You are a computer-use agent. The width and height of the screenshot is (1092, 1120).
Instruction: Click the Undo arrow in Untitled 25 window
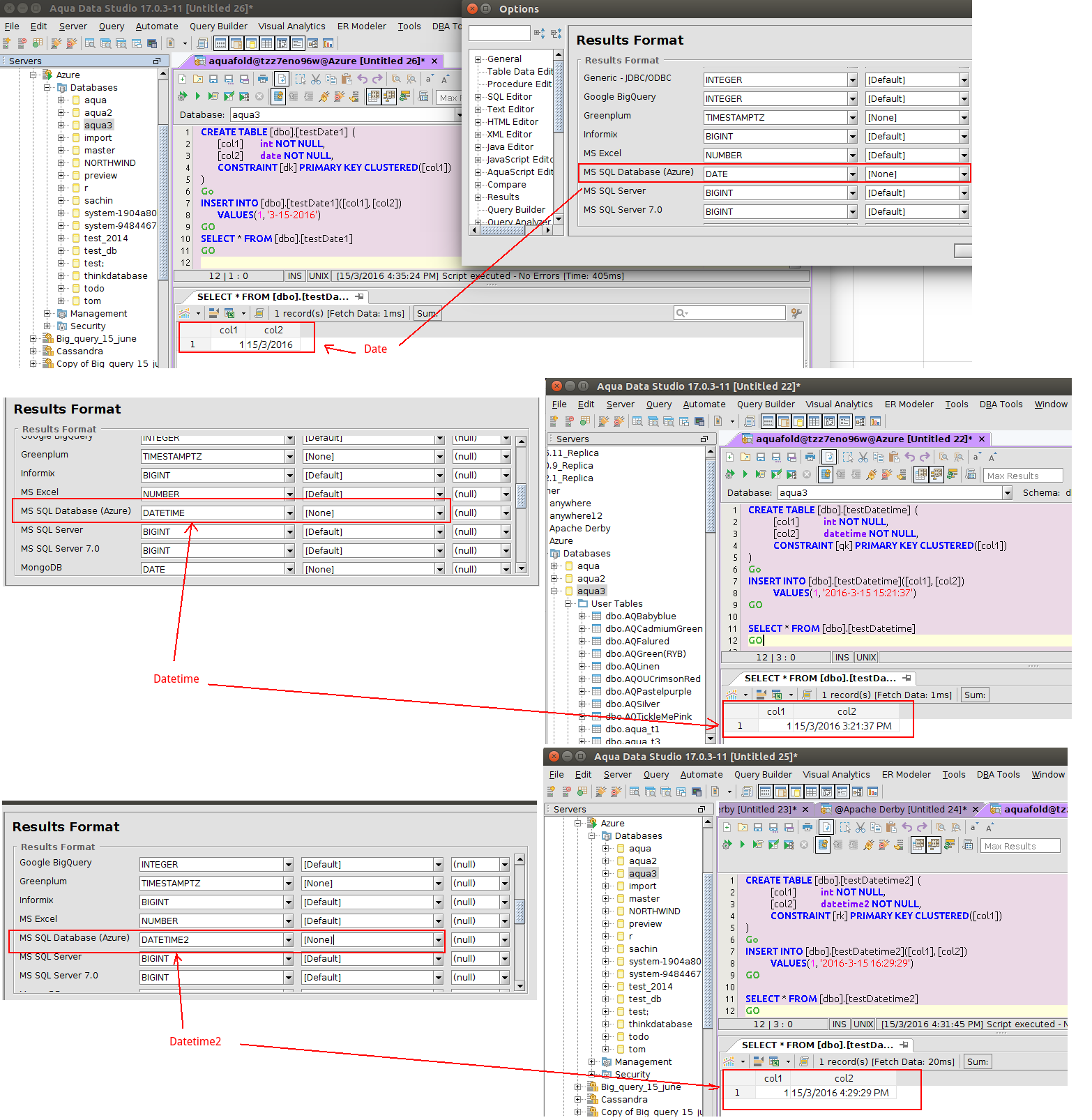pos(907,827)
